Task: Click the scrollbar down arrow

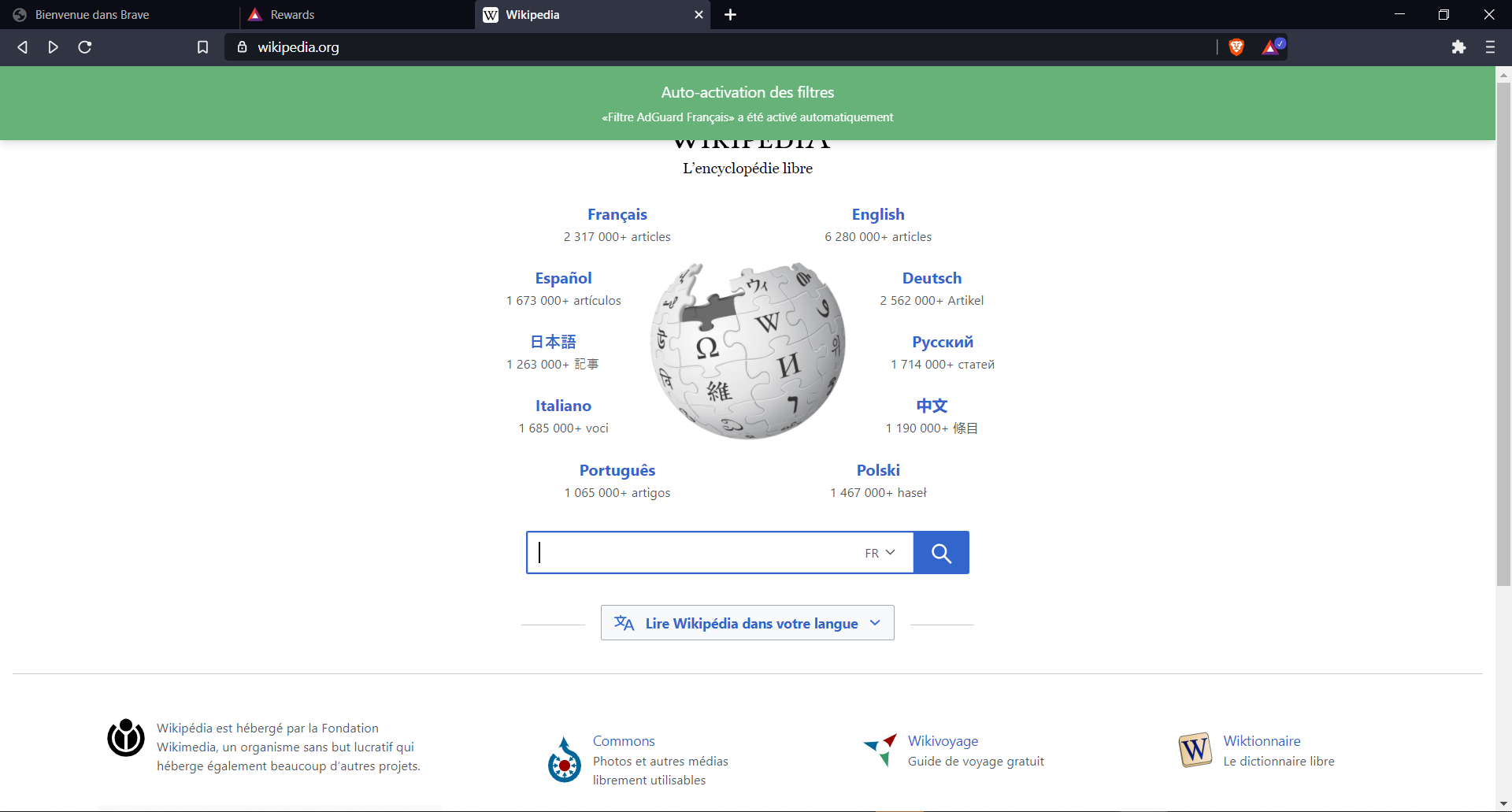Action: pos(1504,804)
